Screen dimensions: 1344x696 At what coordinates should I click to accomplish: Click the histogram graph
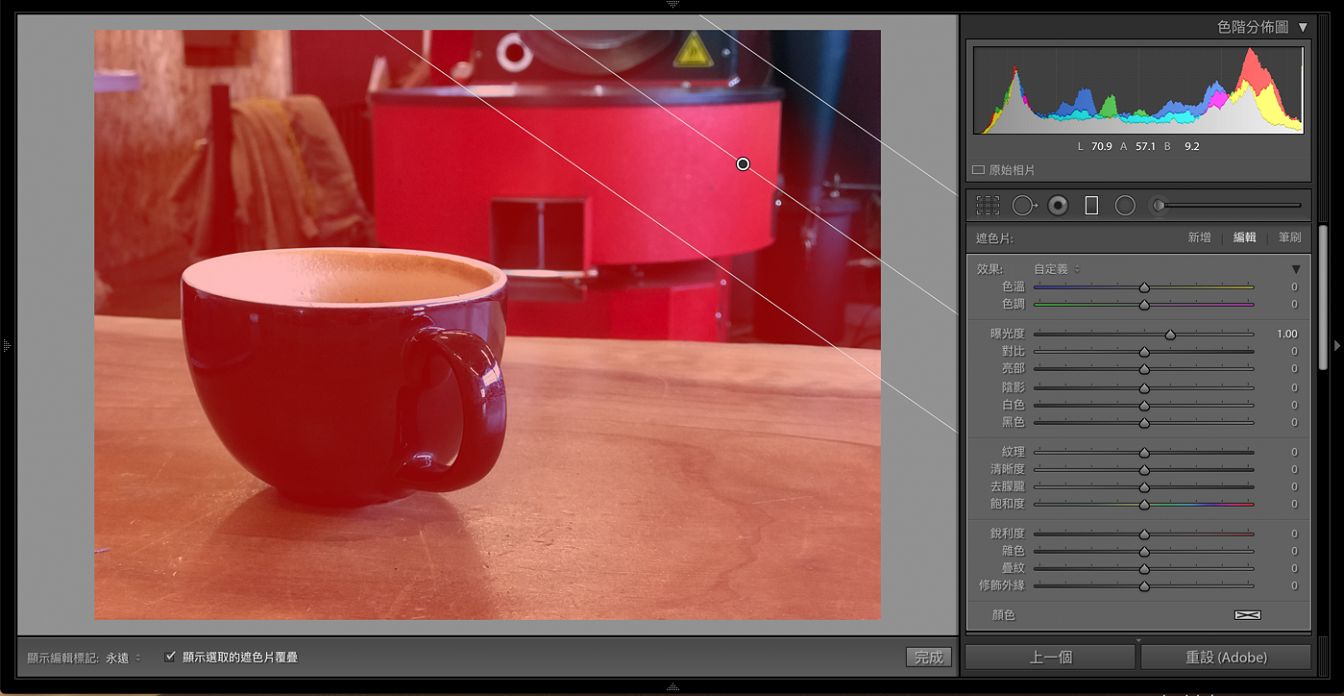(1138, 90)
